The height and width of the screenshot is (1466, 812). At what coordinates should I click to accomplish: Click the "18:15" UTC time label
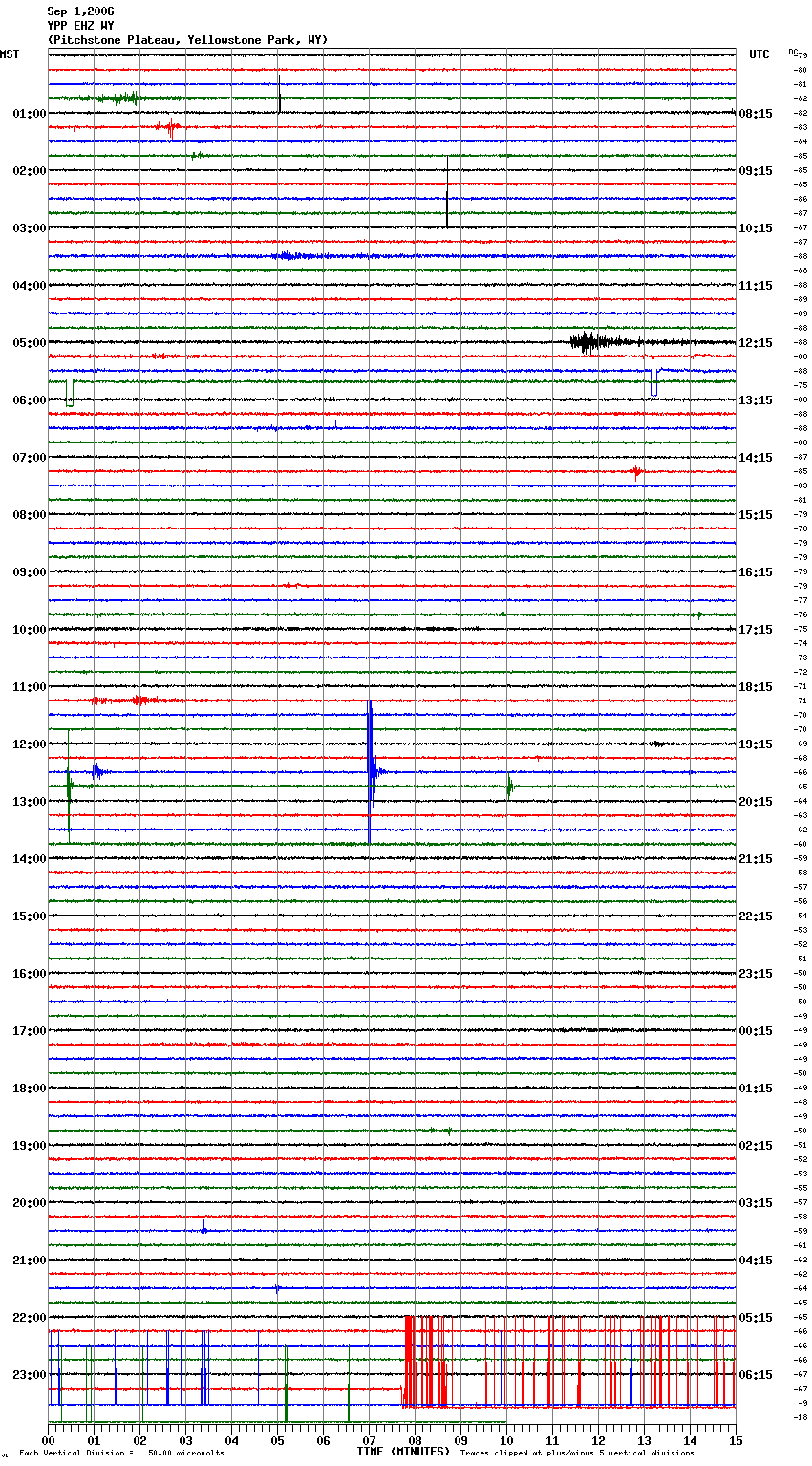click(x=756, y=687)
